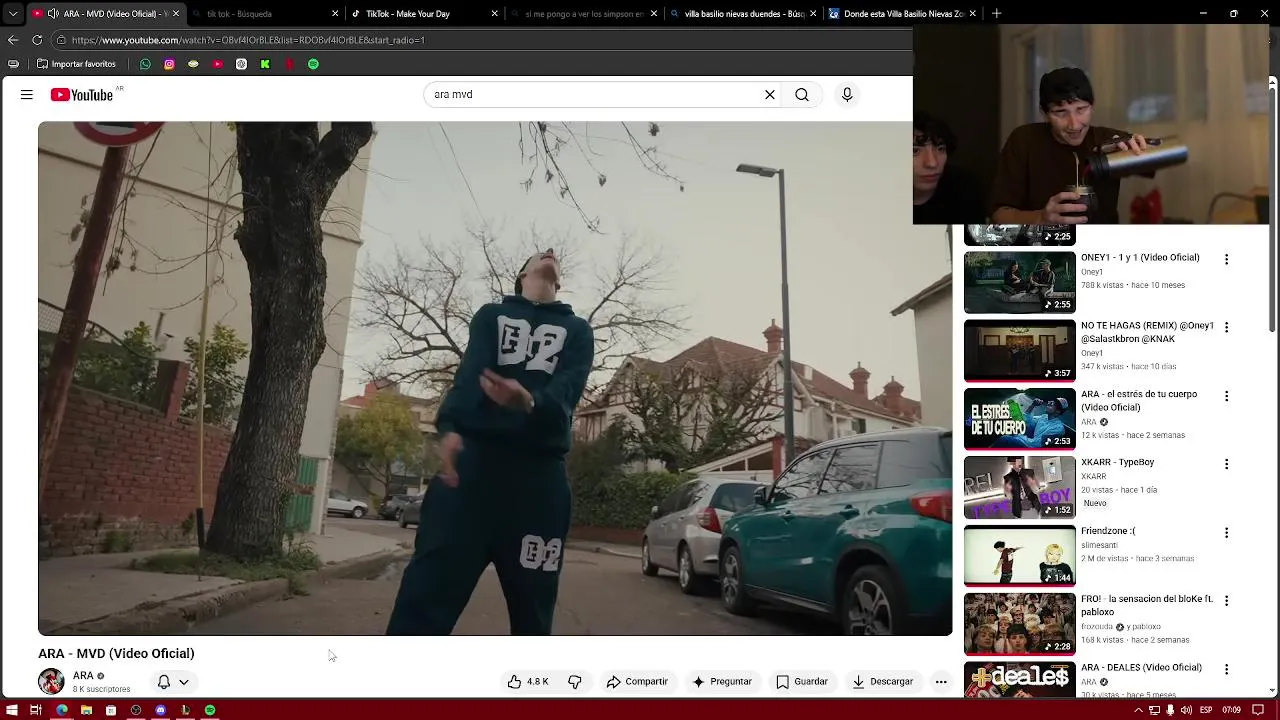Click the ESP language indicator
This screenshot has height=720, width=1280.
click(1206, 710)
